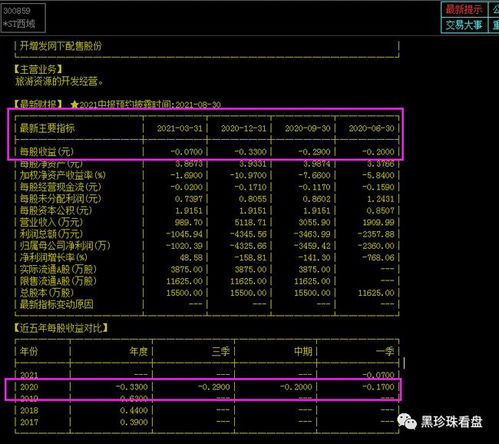499x444 pixels.
Task: Click the 15500.00 total shares value for 2021-03-31
Action: pyautogui.click(x=184, y=293)
